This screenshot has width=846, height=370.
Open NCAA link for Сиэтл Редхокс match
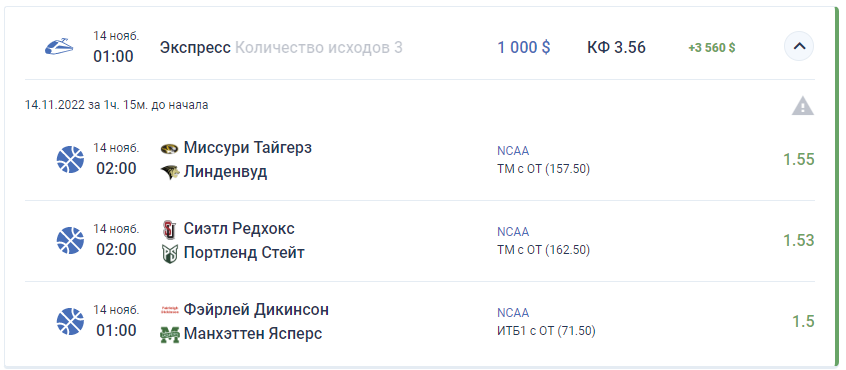tap(513, 232)
